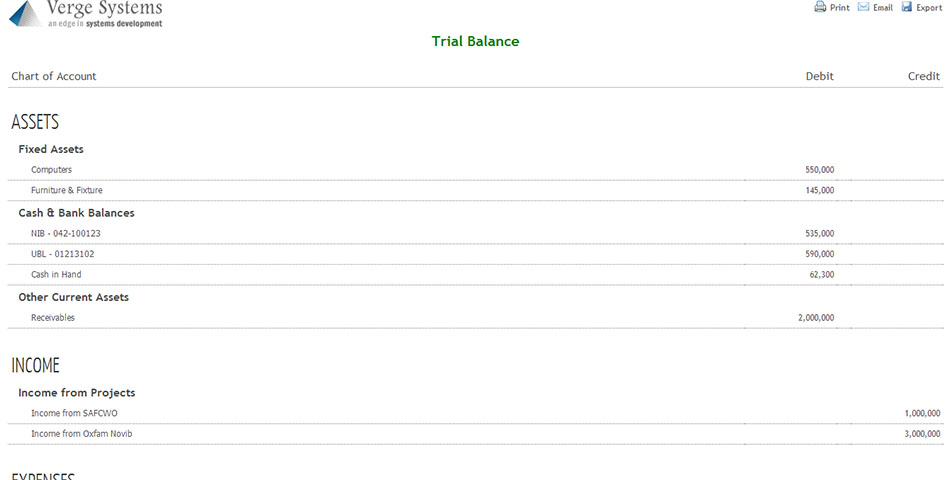Select the Income from Oxfam Novib row

pyautogui.click(x=81, y=434)
